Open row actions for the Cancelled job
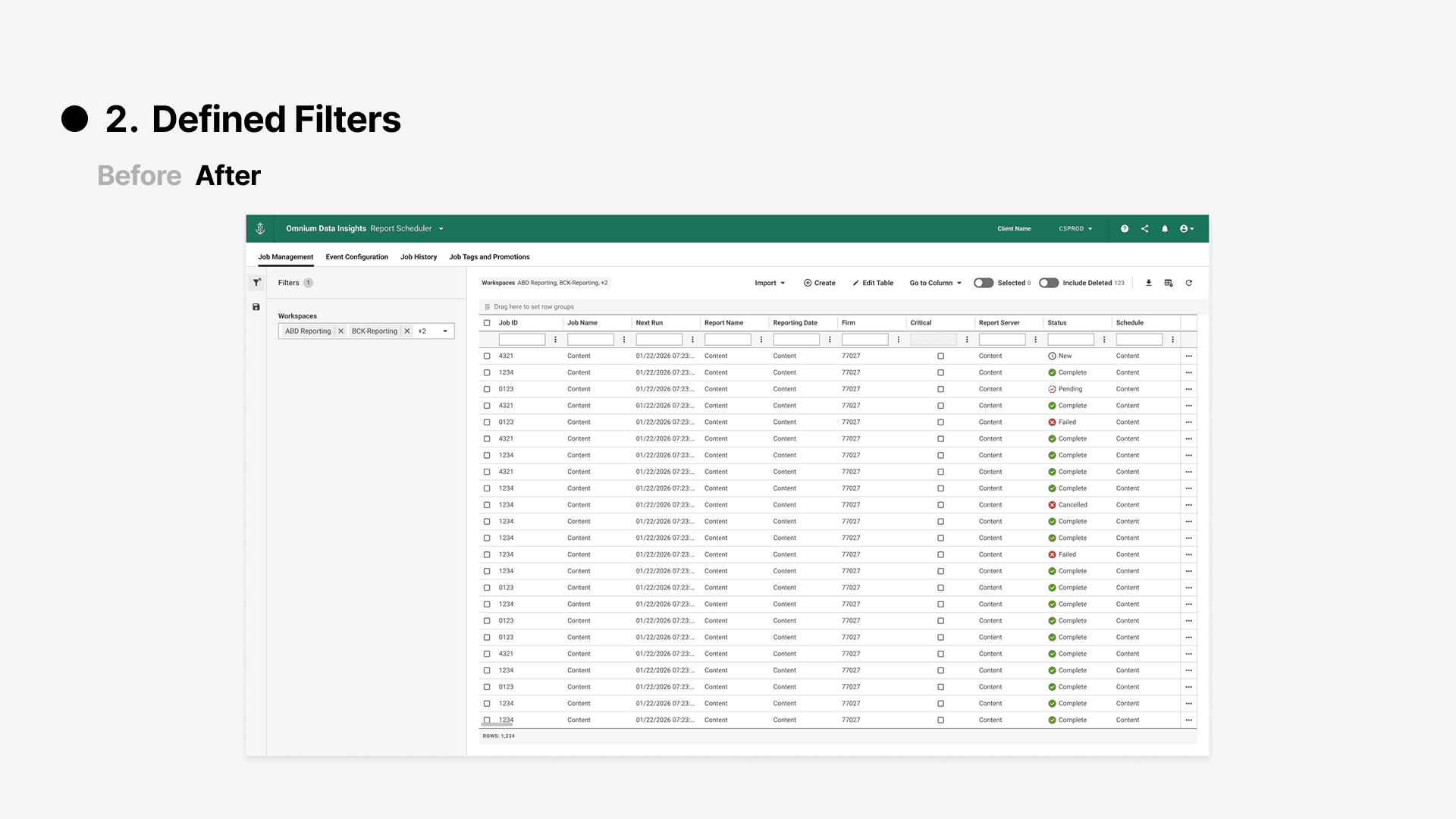Viewport: 1456px width, 819px height. point(1189,505)
